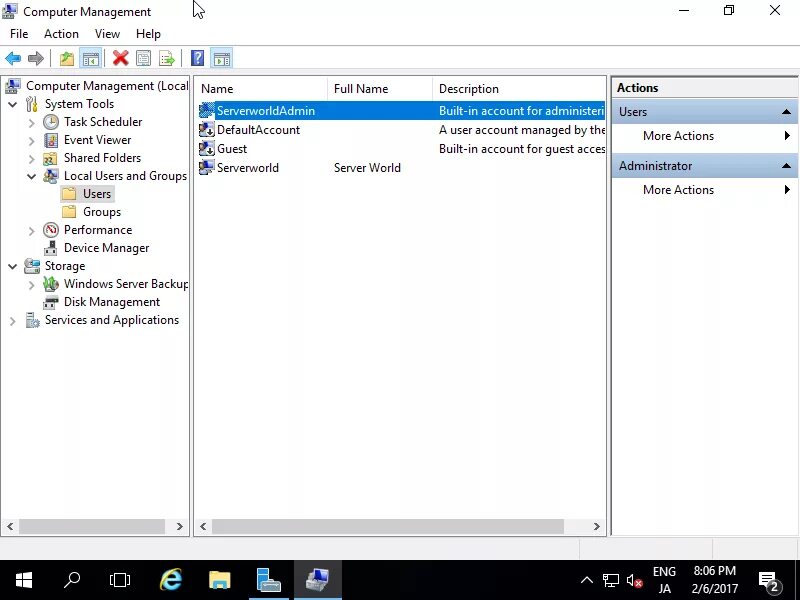Collapse the Users section in Actions pane

click(x=786, y=112)
